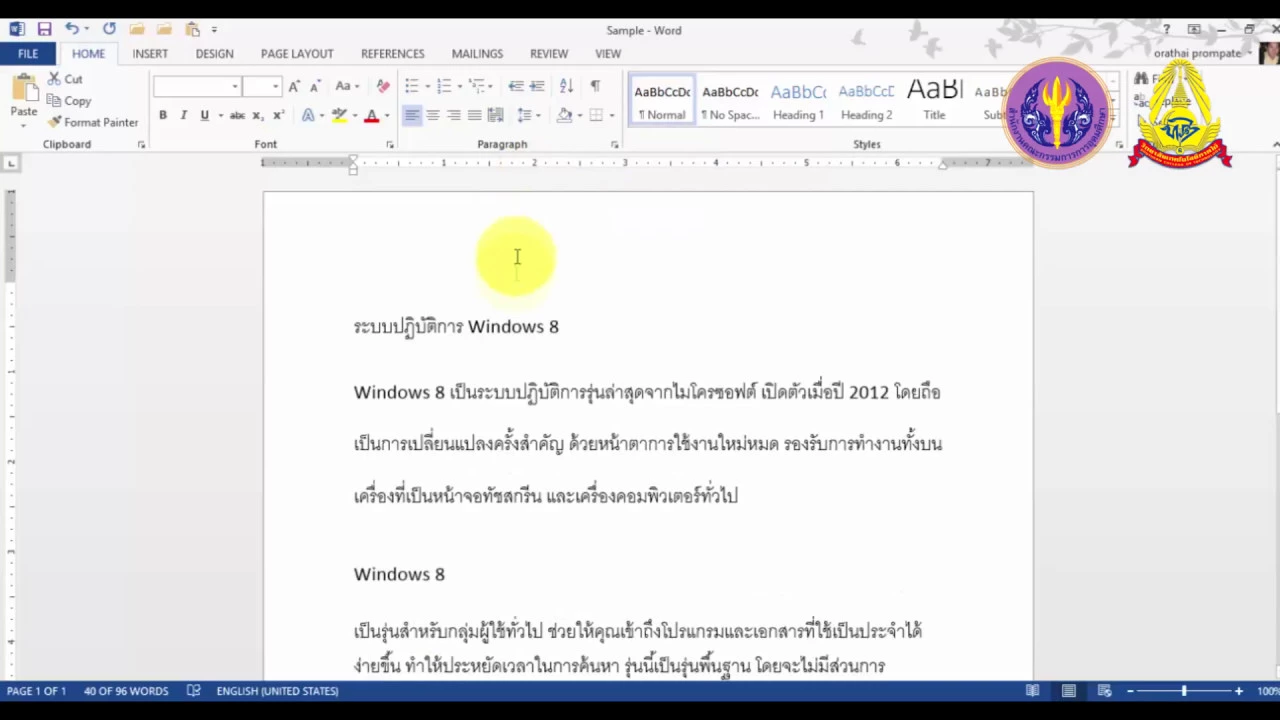Switch to the INSERT tab
The image size is (1280, 720).
[150, 53]
